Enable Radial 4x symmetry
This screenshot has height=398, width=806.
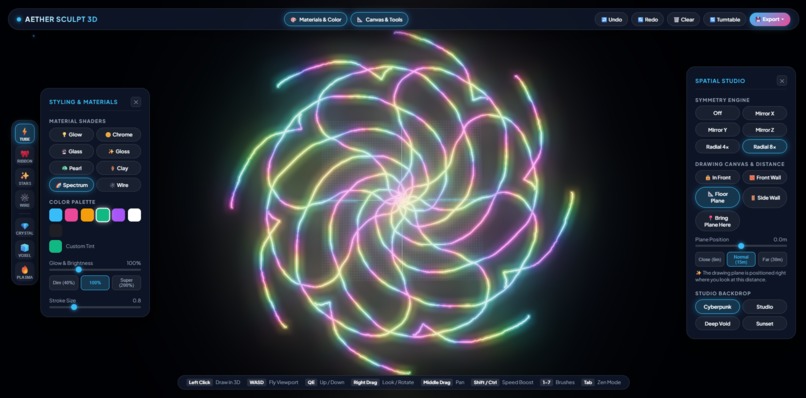718,147
